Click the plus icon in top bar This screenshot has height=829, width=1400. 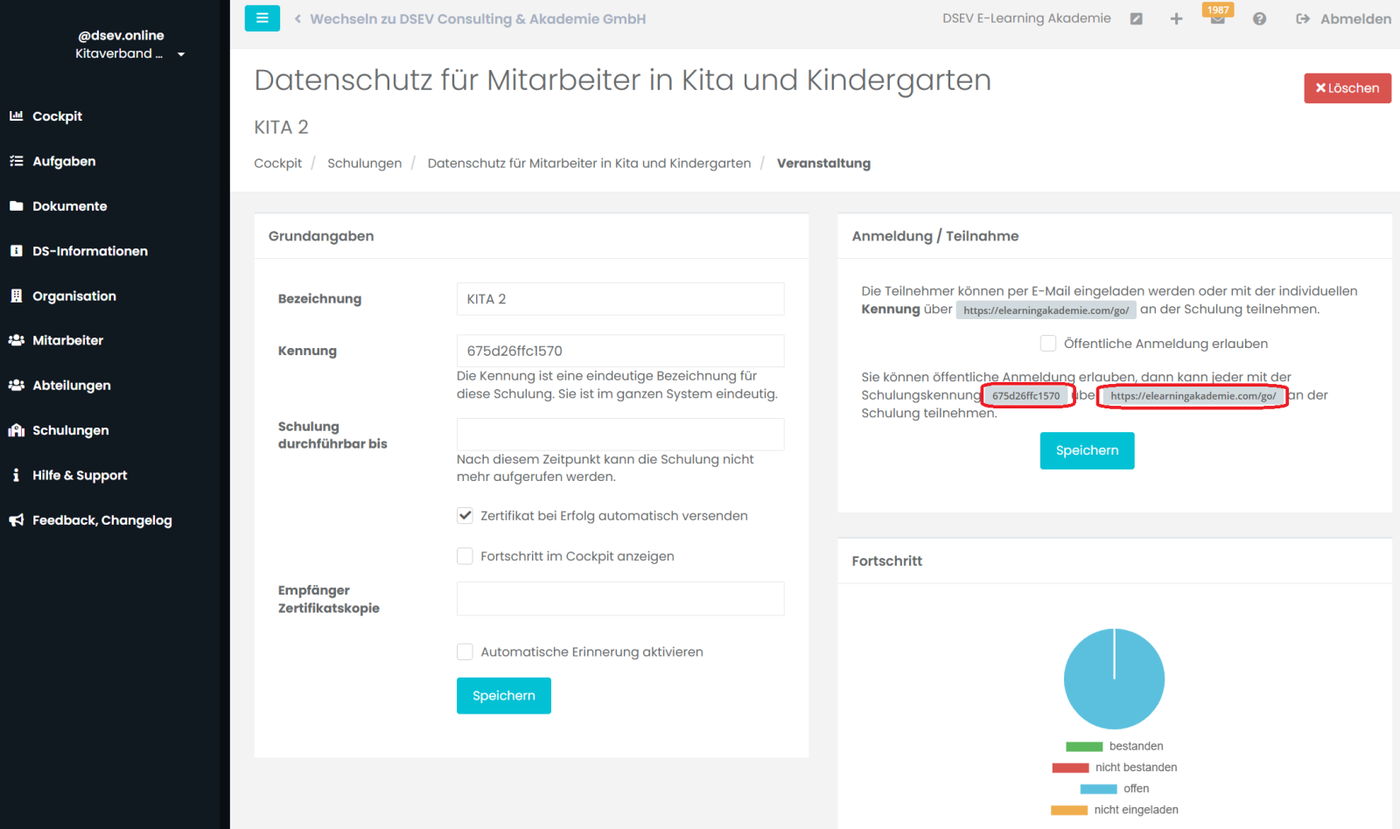pos(1176,19)
